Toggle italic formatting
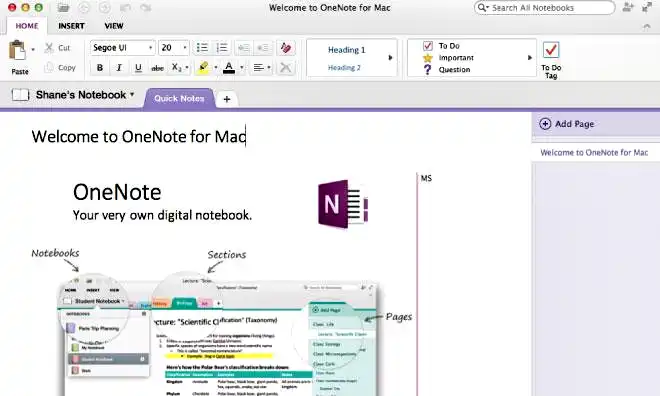Viewport: 660px width, 396px height. (119, 67)
